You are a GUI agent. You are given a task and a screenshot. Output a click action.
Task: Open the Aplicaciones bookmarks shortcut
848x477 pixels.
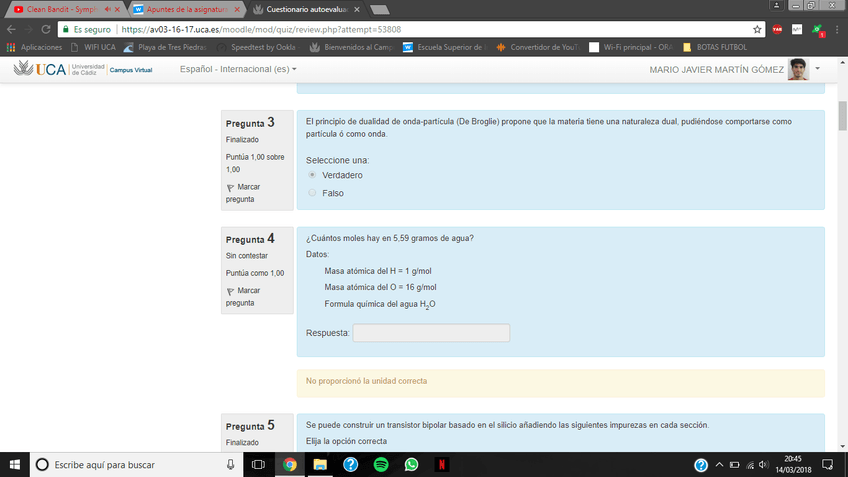(34, 47)
